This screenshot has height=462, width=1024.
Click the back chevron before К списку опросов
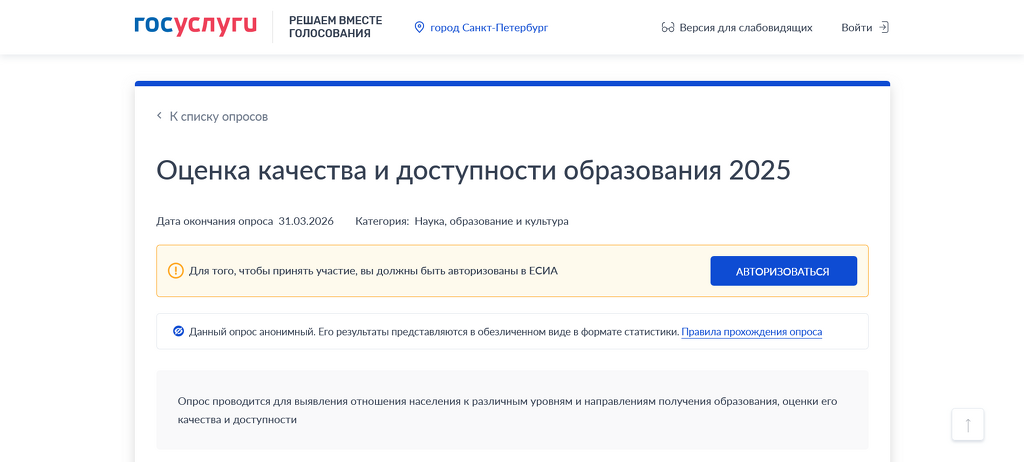pyautogui.click(x=159, y=116)
